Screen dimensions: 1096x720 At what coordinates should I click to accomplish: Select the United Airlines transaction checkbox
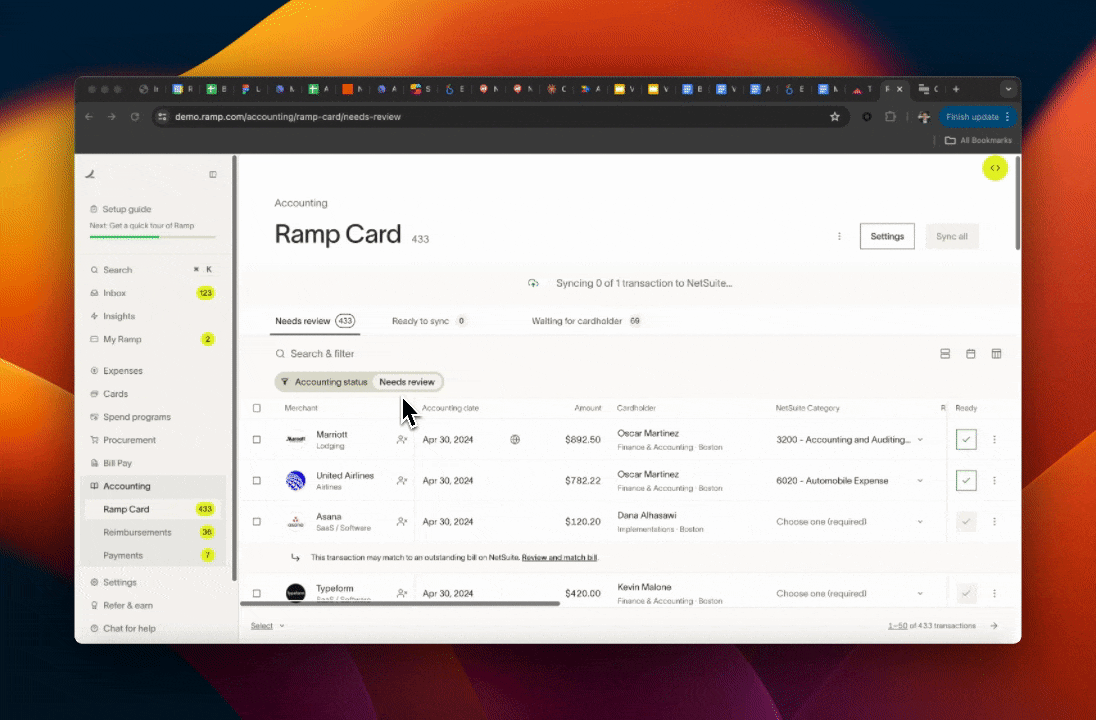click(x=257, y=481)
